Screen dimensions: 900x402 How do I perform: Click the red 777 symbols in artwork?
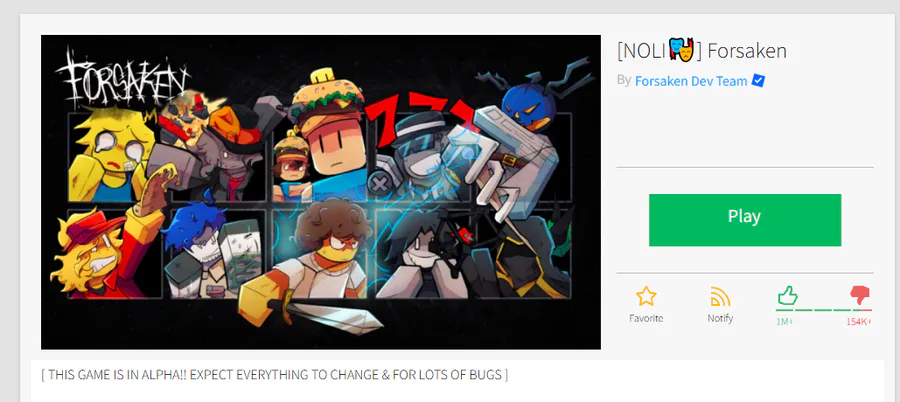[x=421, y=113]
